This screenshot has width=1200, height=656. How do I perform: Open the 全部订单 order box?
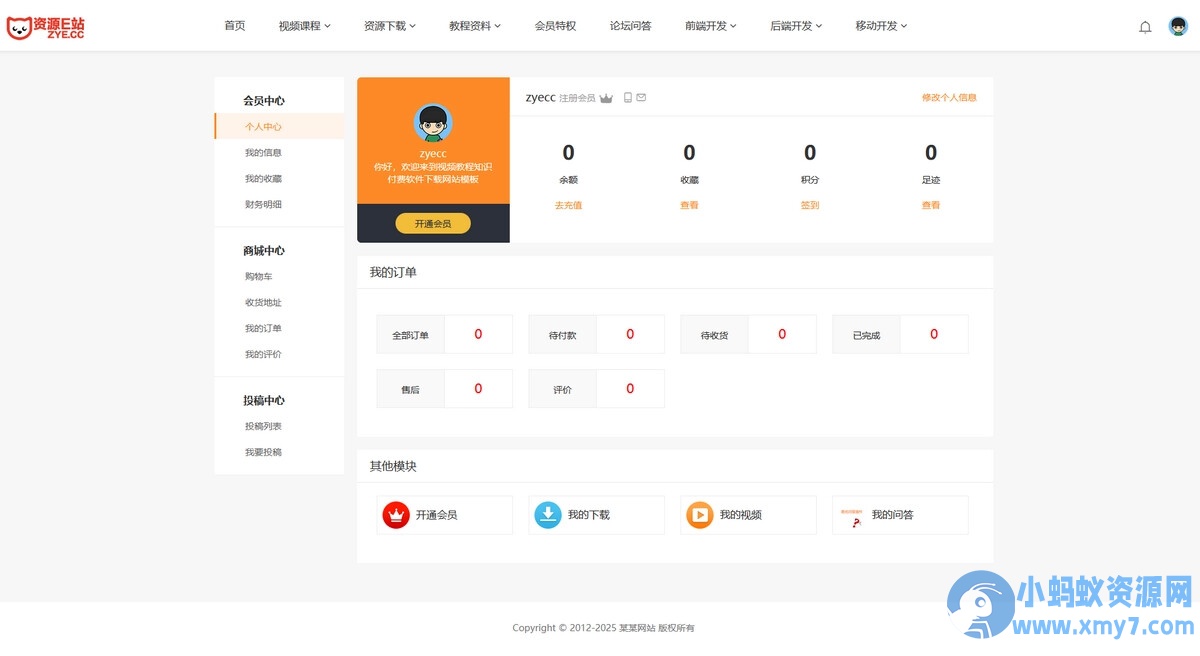point(445,335)
